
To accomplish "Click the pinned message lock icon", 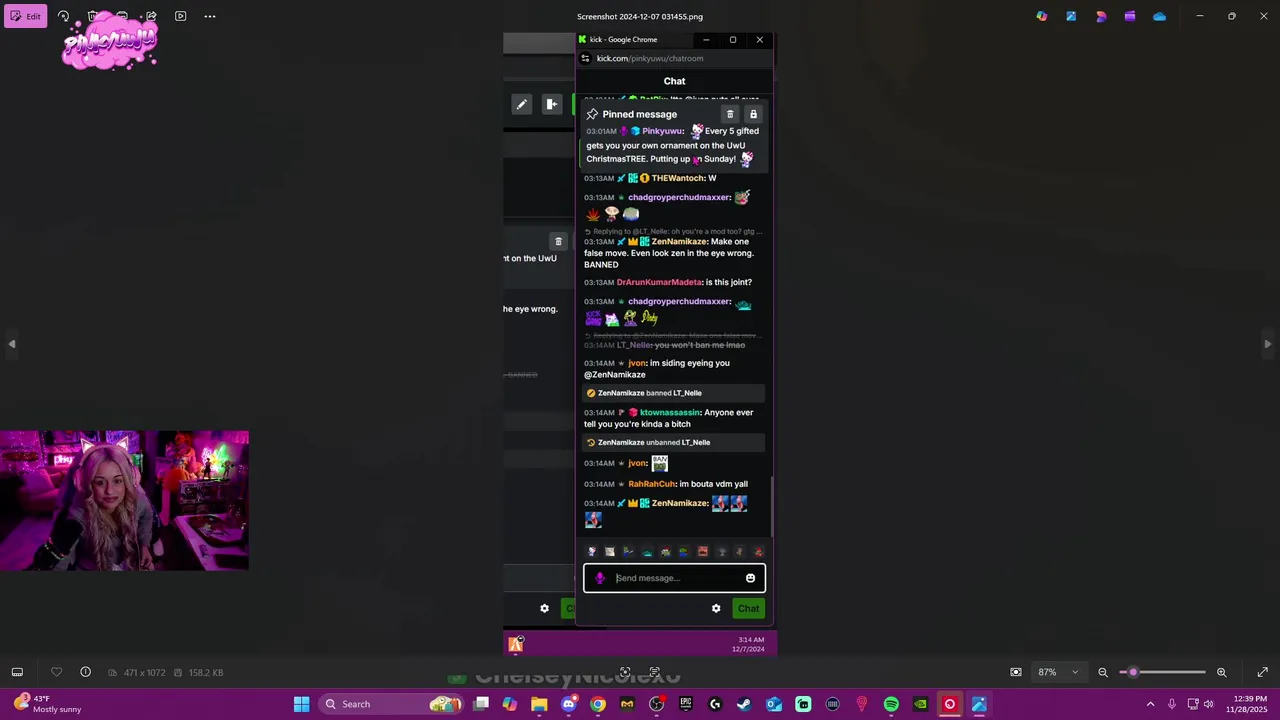I will (x=753, y=114).
